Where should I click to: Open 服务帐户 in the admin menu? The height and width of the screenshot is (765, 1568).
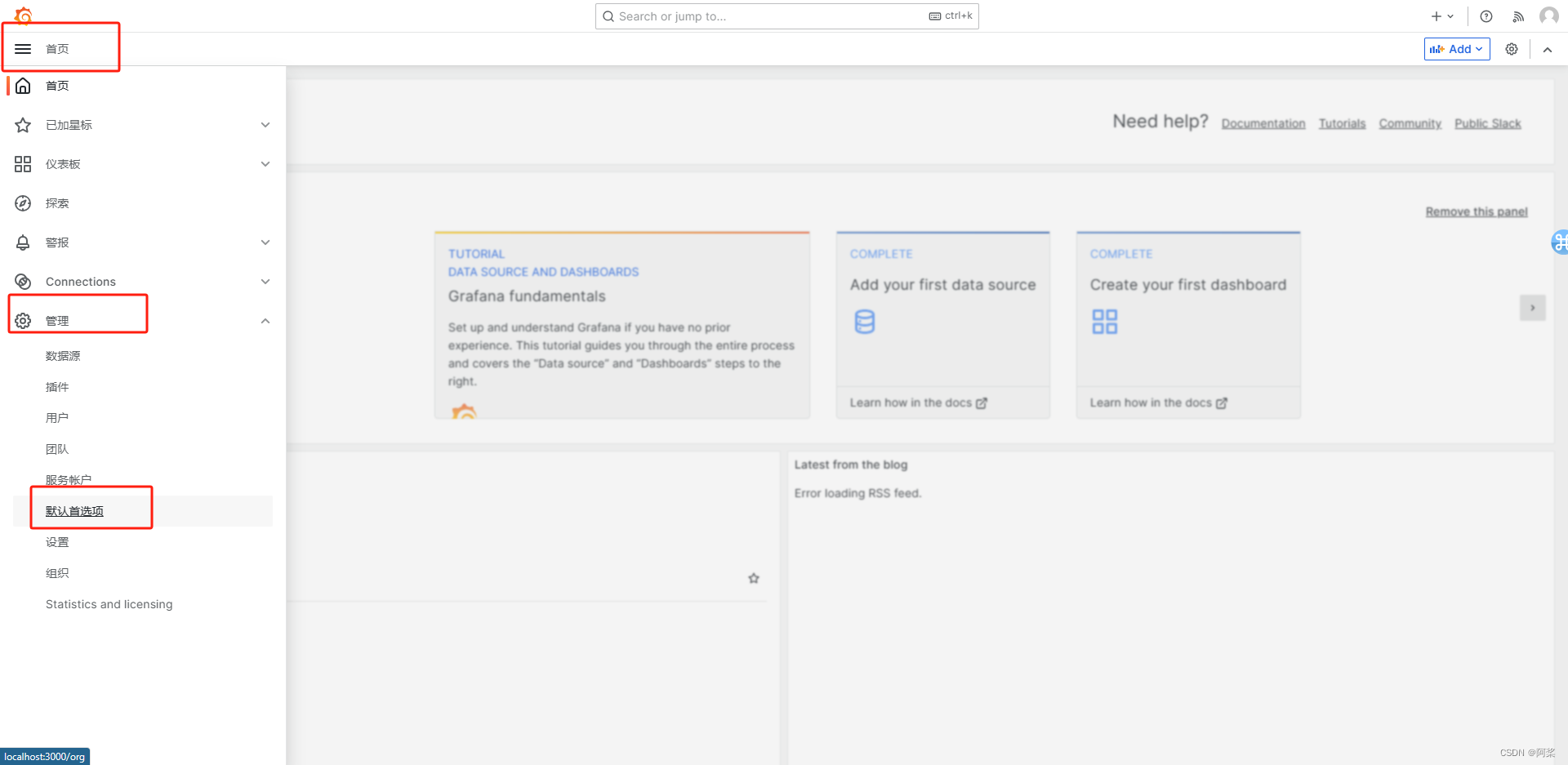pos(69,480)
